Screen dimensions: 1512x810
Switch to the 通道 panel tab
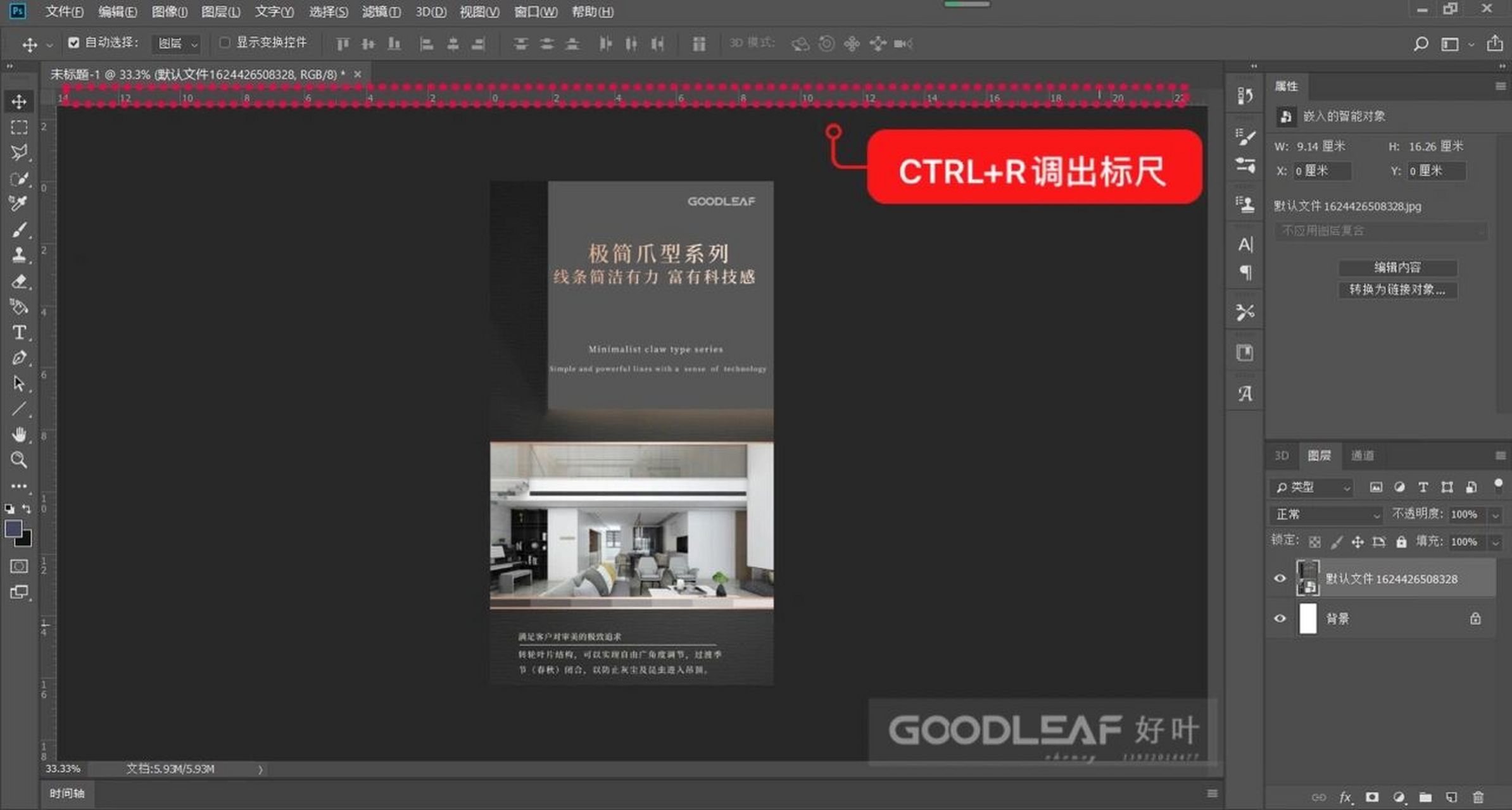(1363, 456)
